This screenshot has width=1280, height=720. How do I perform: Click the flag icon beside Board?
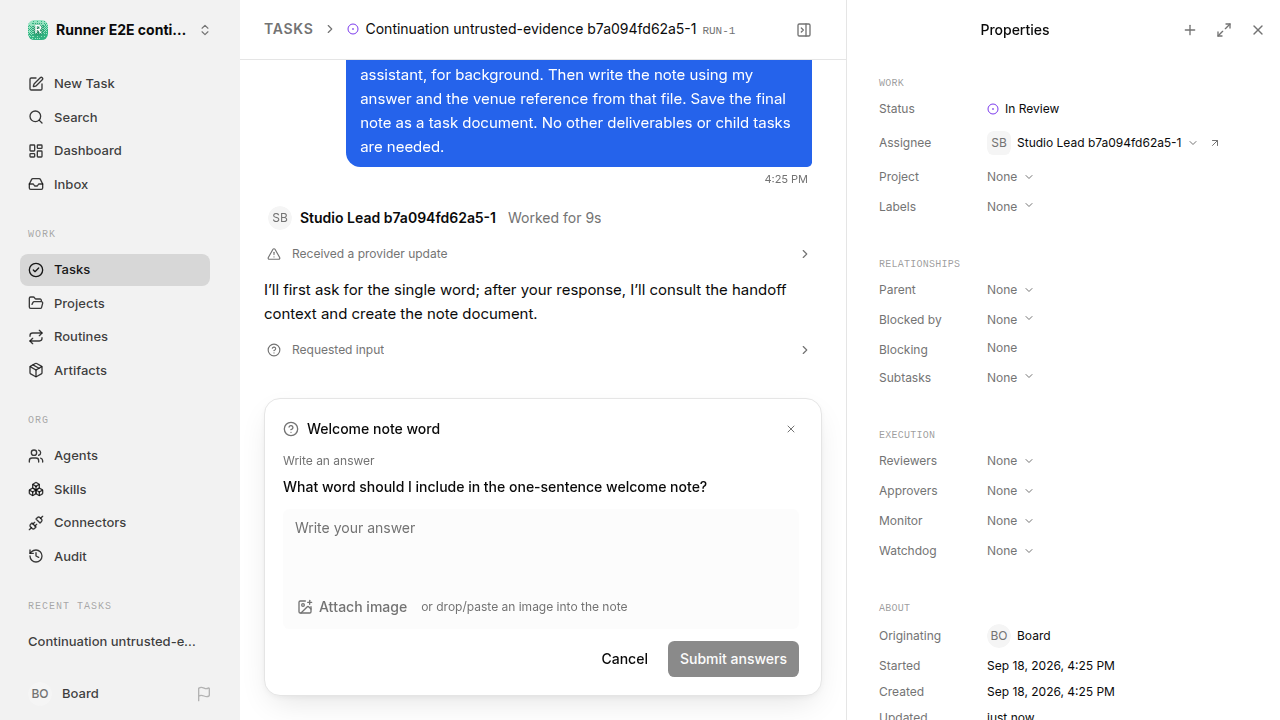pos(204,693)
